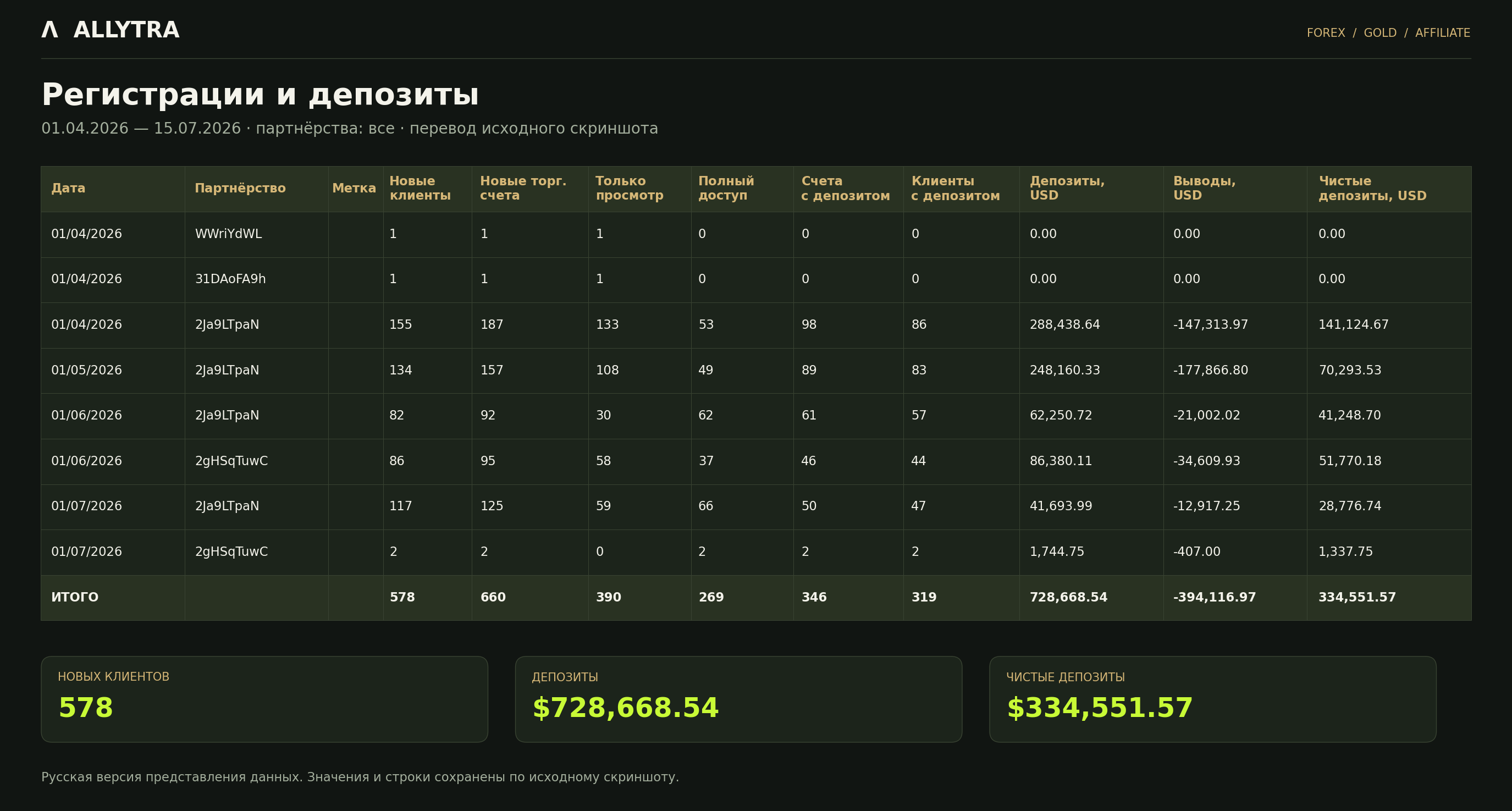The image size is (1512, 811).
Task: Click the deposit value 288,438.64
Action: point(1065,325)
